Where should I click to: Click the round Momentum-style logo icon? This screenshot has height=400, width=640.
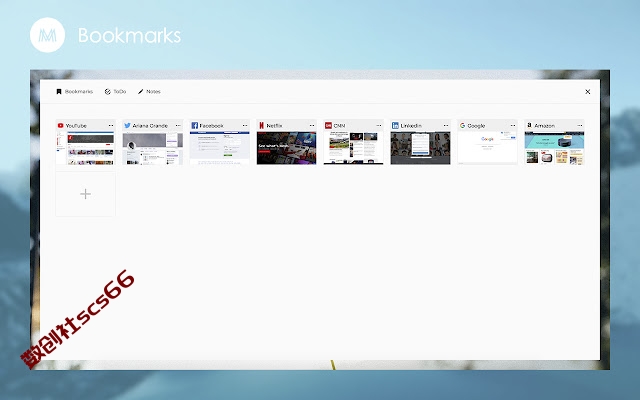(x=47, y=35)
